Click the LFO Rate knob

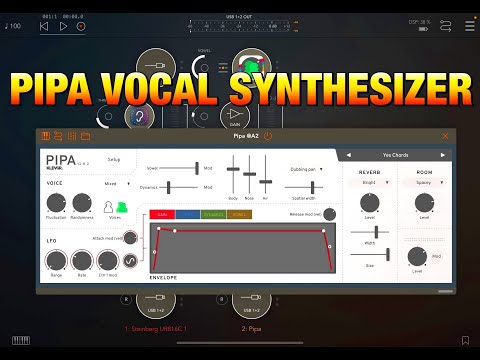point(82,260)
